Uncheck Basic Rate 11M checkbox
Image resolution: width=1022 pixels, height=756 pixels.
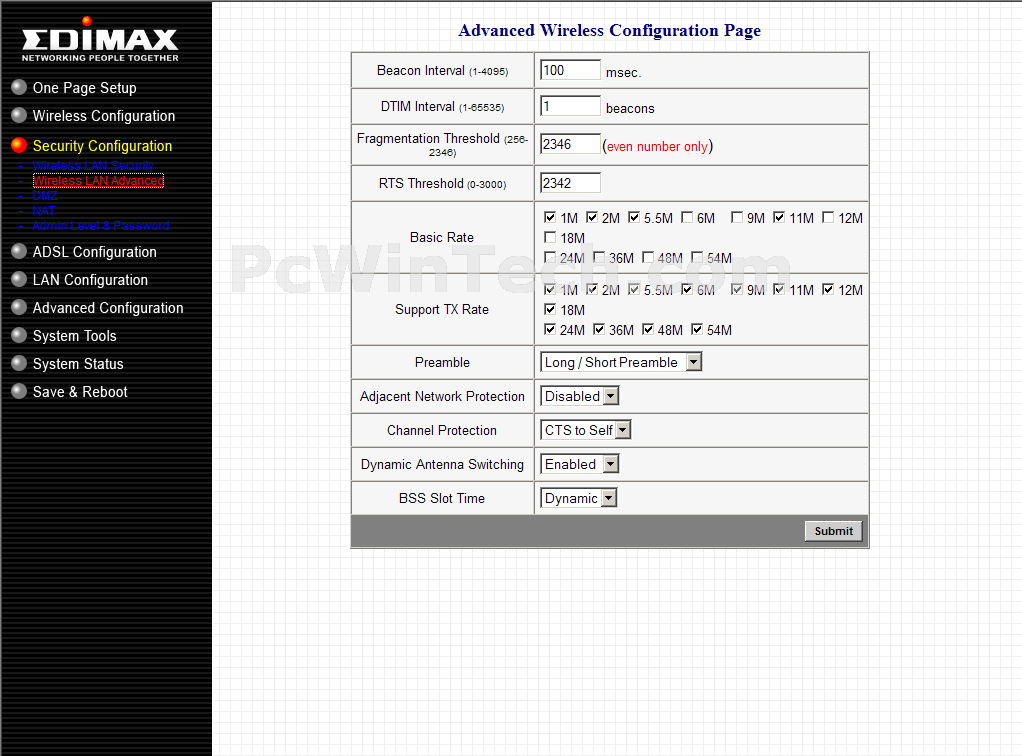[x=779, y=217]
